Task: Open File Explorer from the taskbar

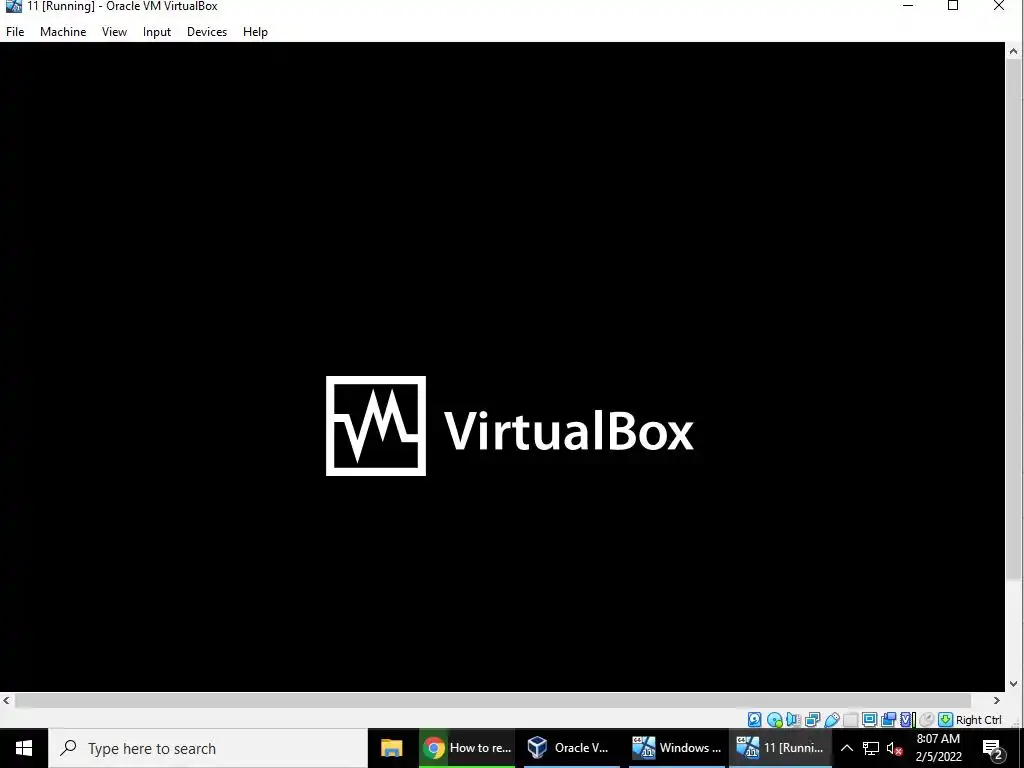Action: point(392,748)
